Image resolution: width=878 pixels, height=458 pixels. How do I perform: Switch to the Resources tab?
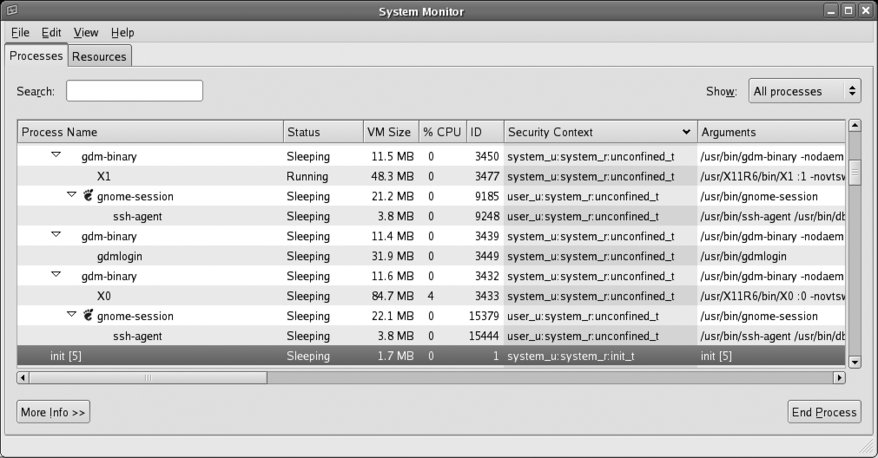[99, 56]
